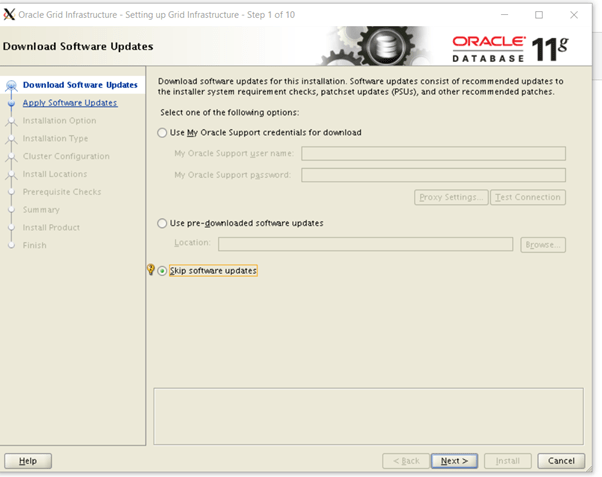Click the X11 window icon in title bar
The height and width of the screenshot is (477, 602).
[x=10, y=14]
